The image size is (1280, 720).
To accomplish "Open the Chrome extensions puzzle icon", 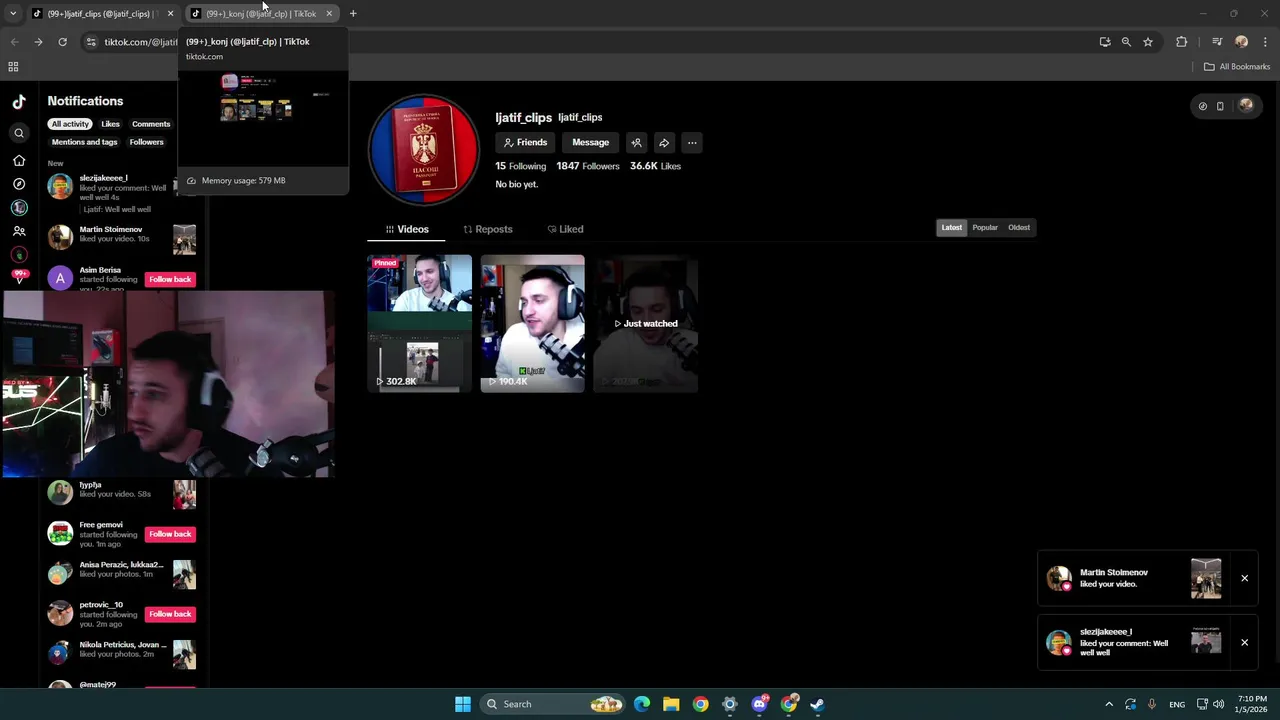I will (1182, 42).
